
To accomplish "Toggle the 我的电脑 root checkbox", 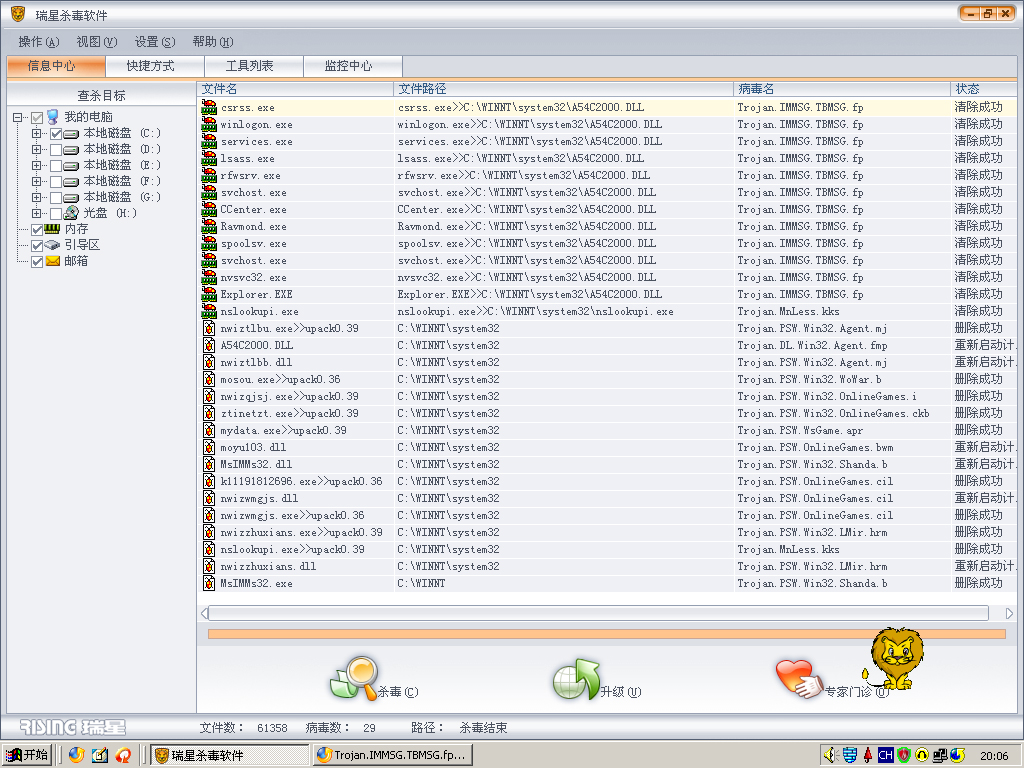I will 37,118.
